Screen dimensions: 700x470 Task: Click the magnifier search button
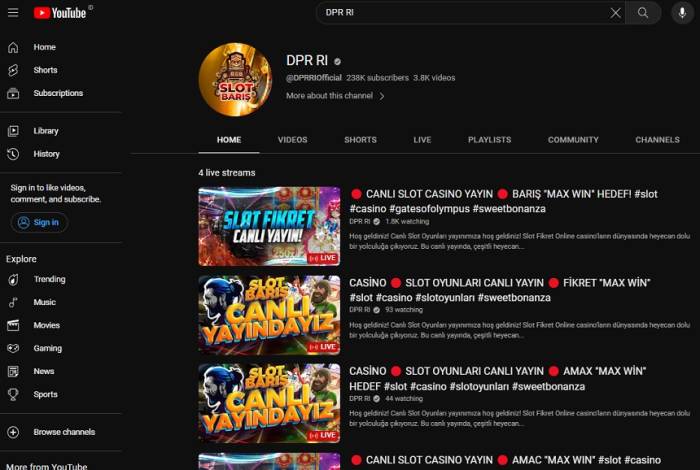(x=643, y=12)
